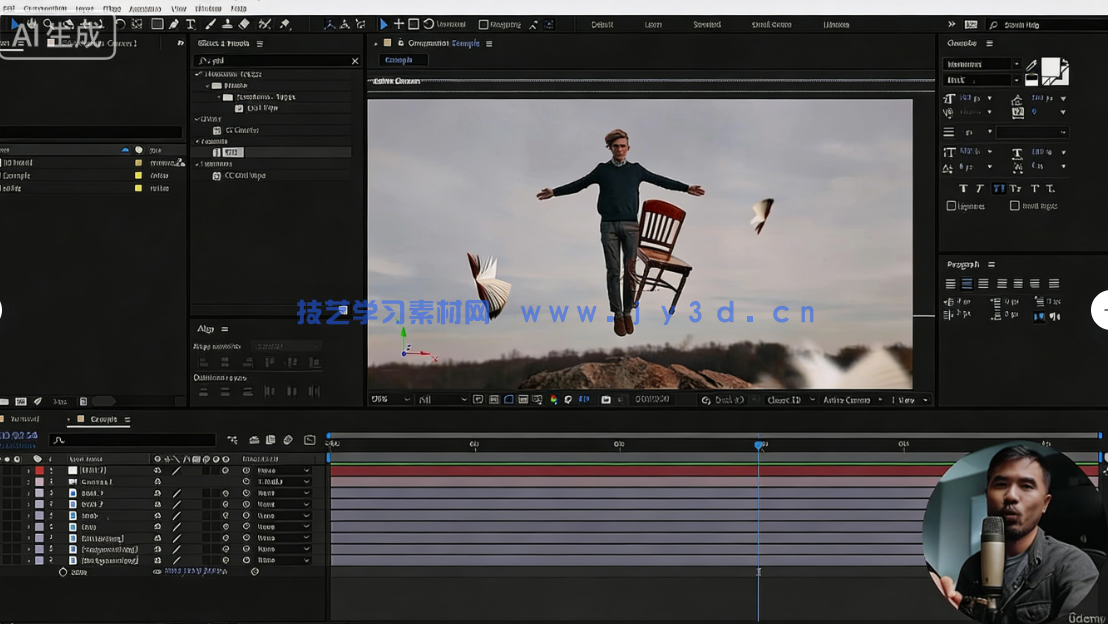Click the timeline layer search field

click(132, 440)
